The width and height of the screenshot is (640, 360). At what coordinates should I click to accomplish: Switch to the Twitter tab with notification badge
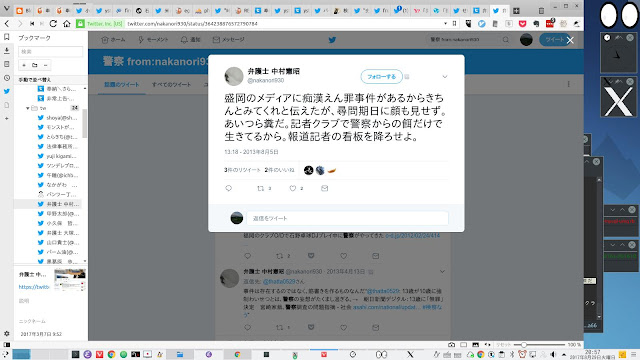pos(401,11)
